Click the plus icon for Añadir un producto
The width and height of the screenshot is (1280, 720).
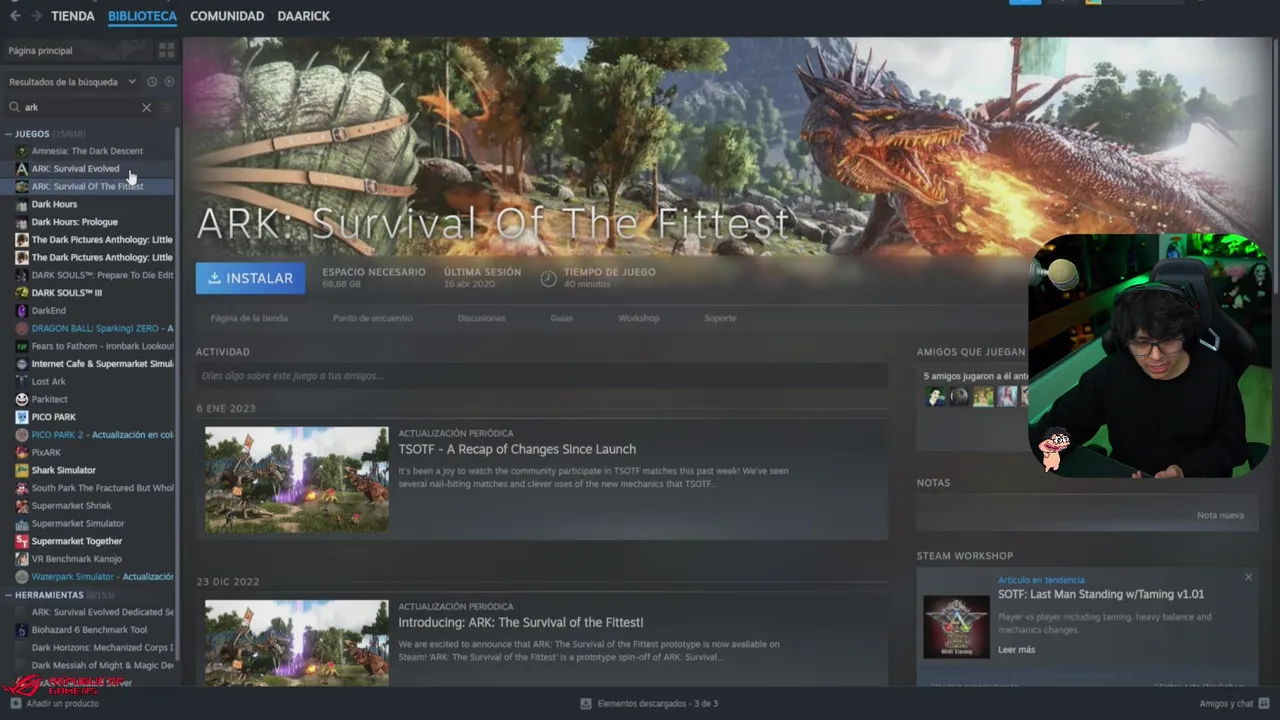click(14, 703)
